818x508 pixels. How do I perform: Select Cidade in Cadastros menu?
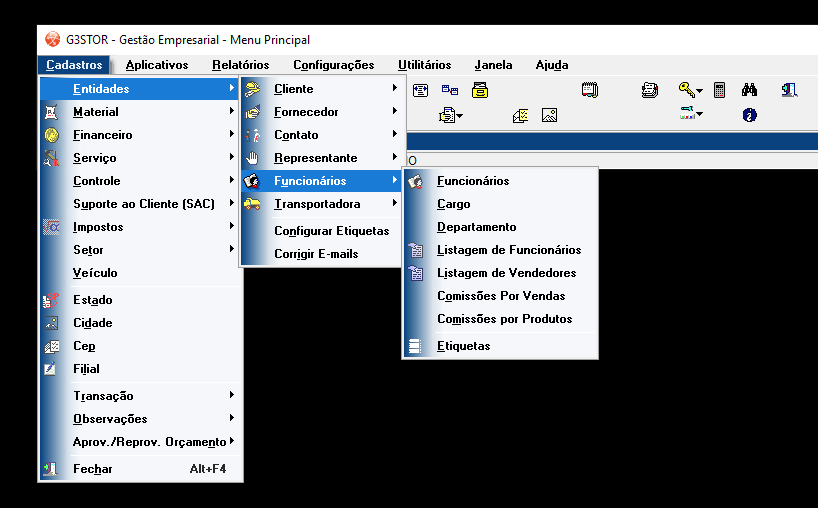pyautogui.click(x=93, y=323)
